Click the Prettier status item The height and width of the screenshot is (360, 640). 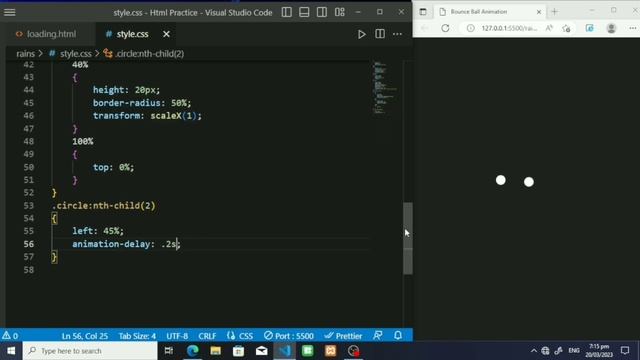tap(343, 336)
